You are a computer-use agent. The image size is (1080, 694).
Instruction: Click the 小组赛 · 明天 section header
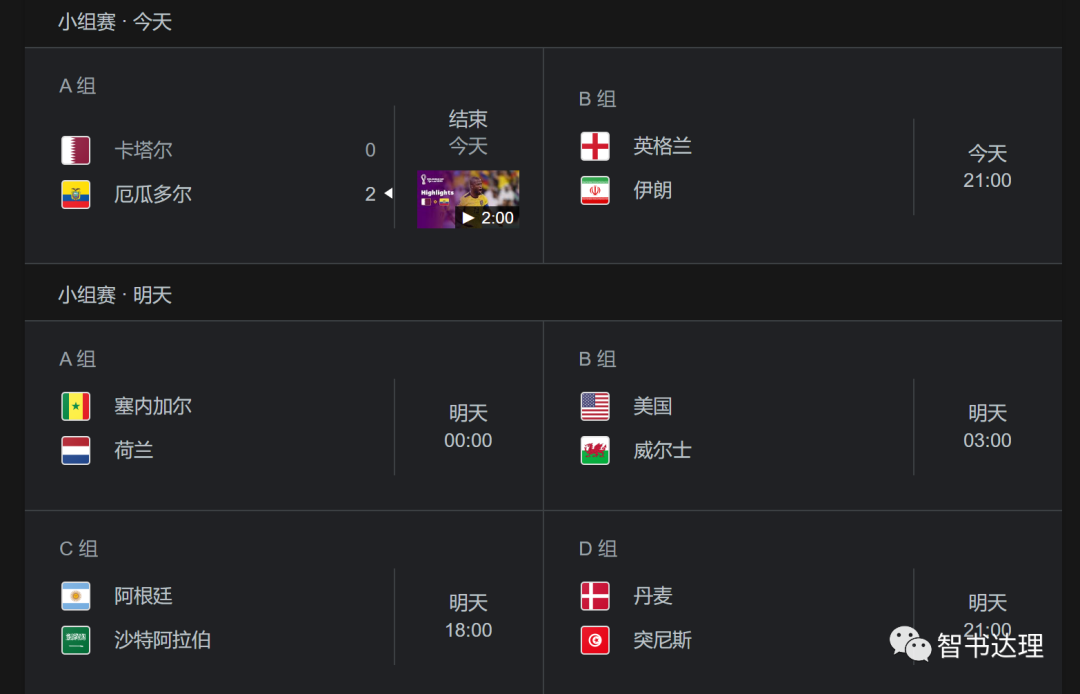115,295
